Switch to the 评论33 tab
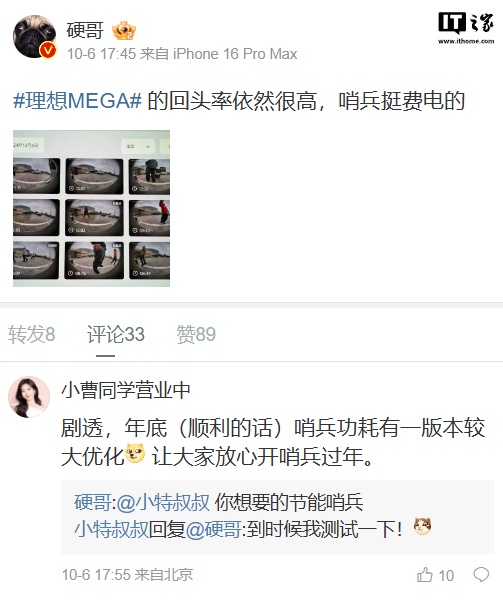The image size is (503, 600). 116,334
